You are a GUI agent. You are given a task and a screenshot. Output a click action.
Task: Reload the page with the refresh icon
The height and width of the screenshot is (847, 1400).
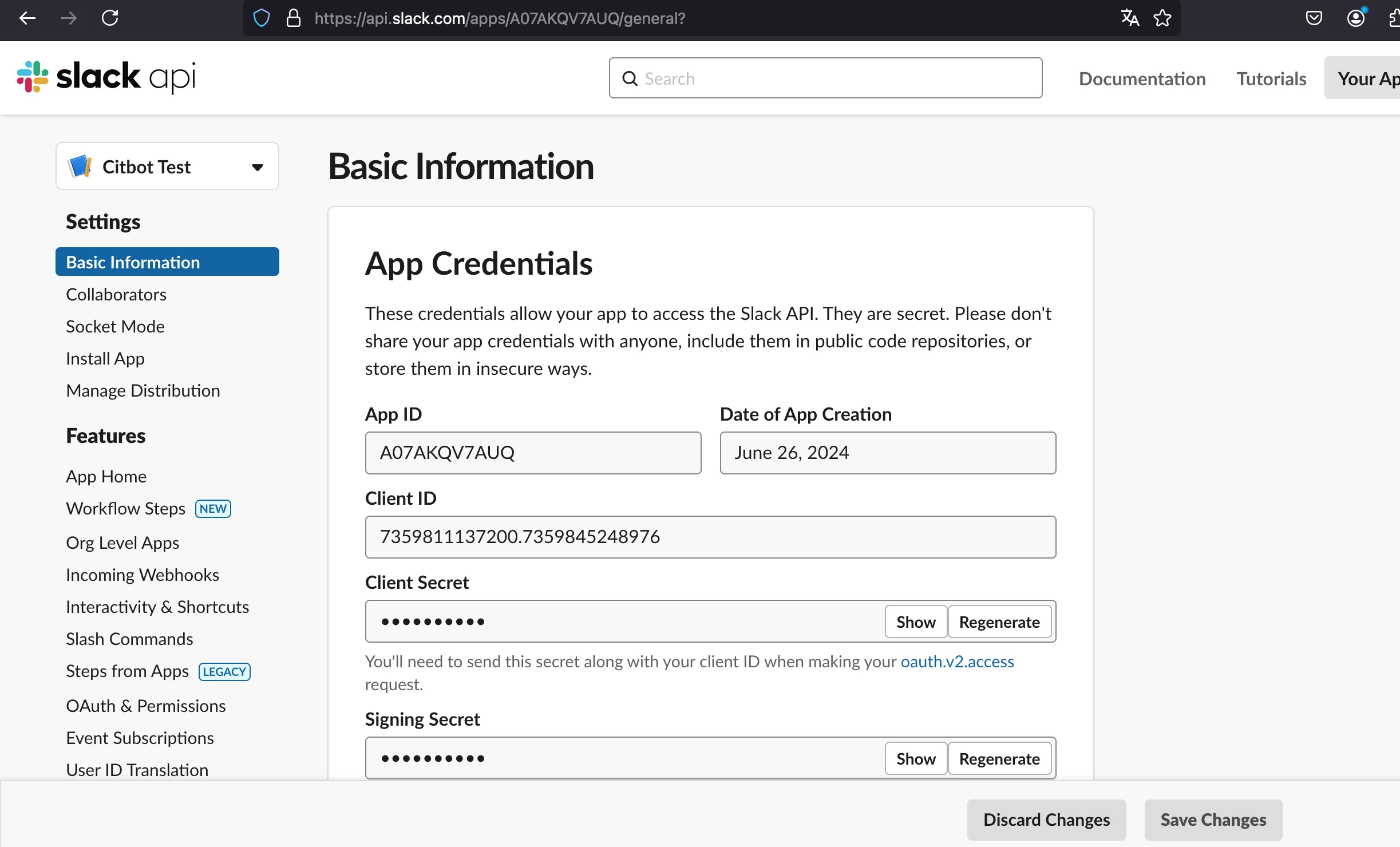(110, 18)
